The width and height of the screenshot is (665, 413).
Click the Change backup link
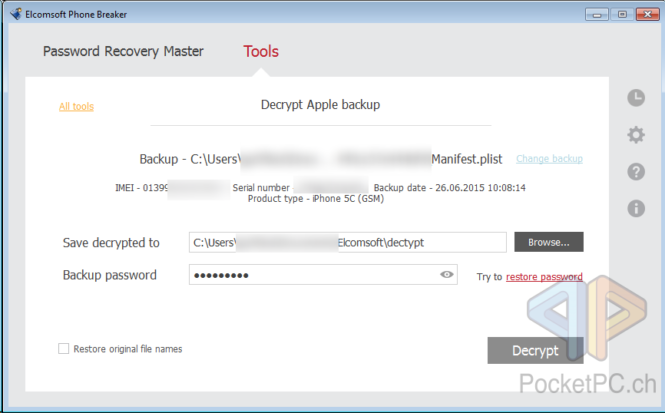(x=549, y=159)
